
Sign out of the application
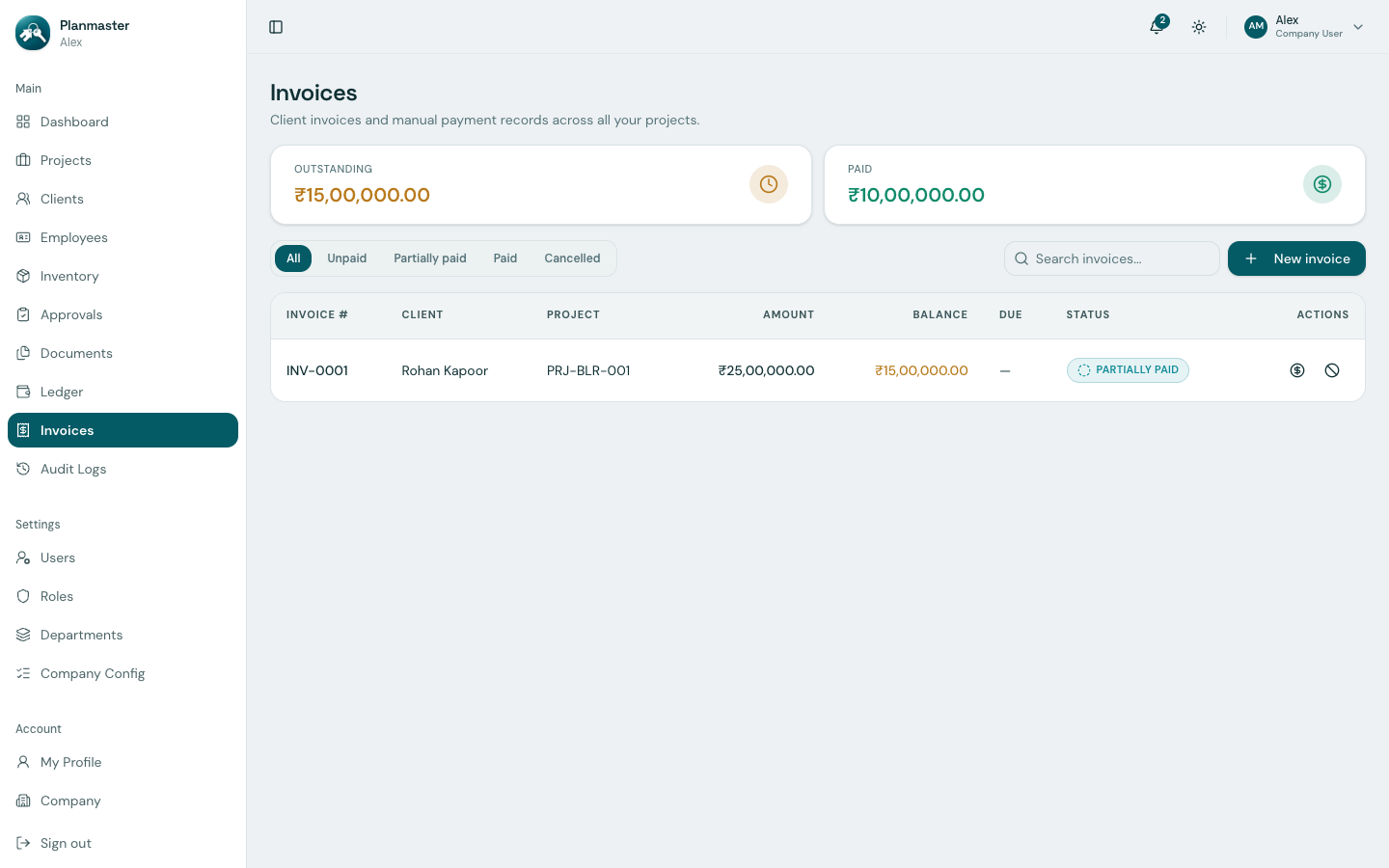point(123,843)
